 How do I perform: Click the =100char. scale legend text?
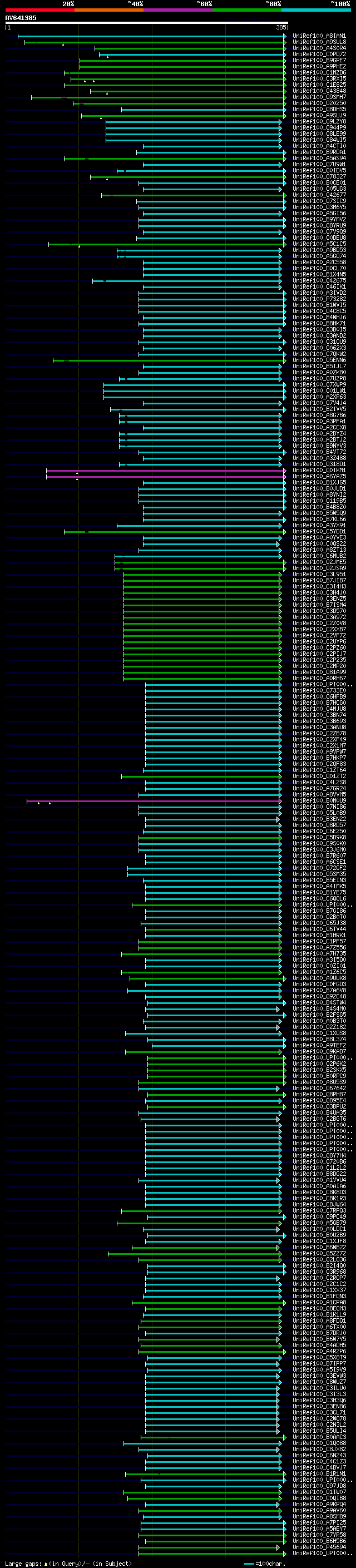tap(271, 1564)
